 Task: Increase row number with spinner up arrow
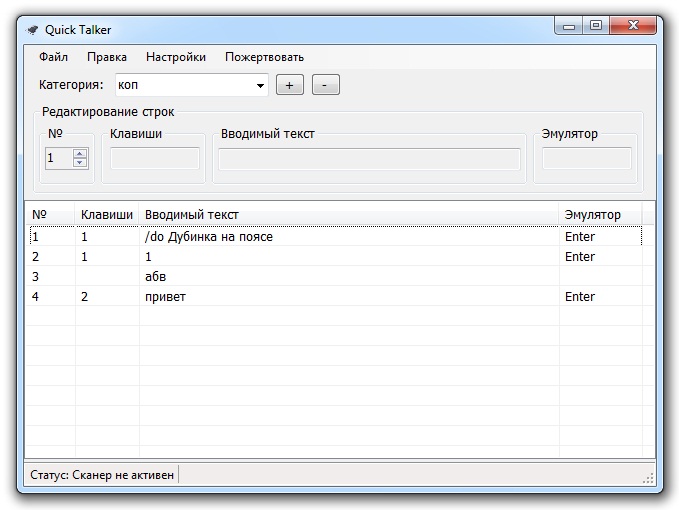(80, 153)
